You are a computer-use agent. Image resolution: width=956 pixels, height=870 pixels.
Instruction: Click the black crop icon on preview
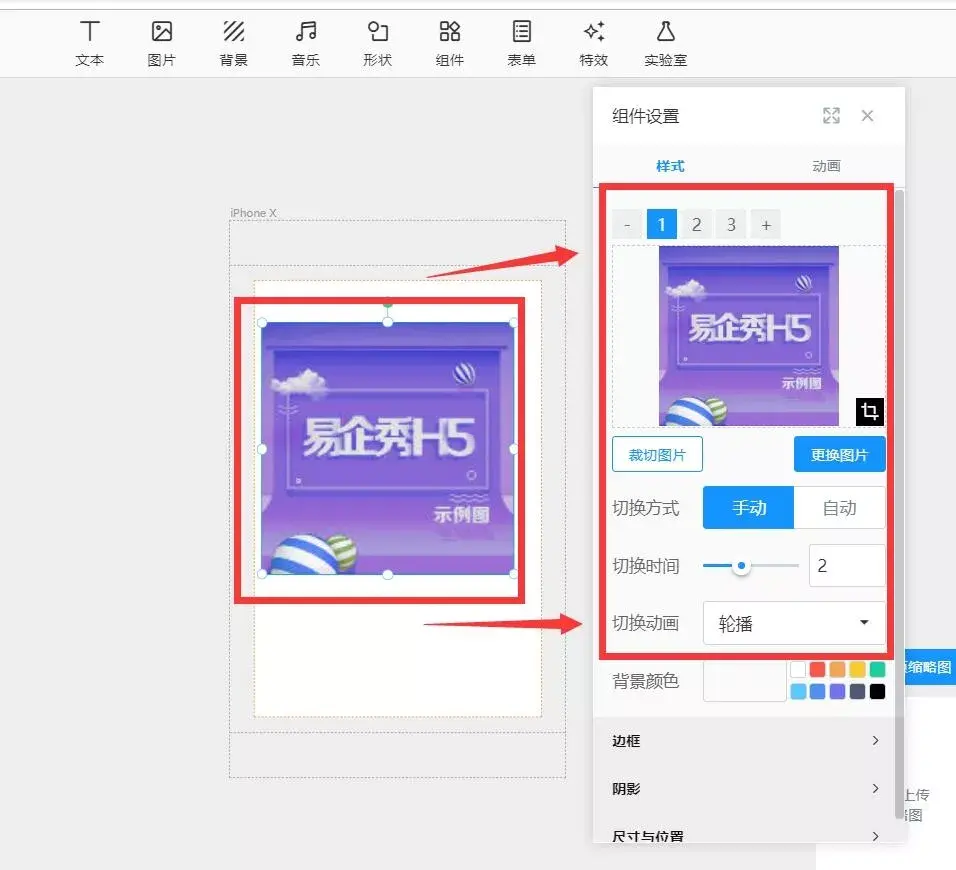[x=869, y=412]
